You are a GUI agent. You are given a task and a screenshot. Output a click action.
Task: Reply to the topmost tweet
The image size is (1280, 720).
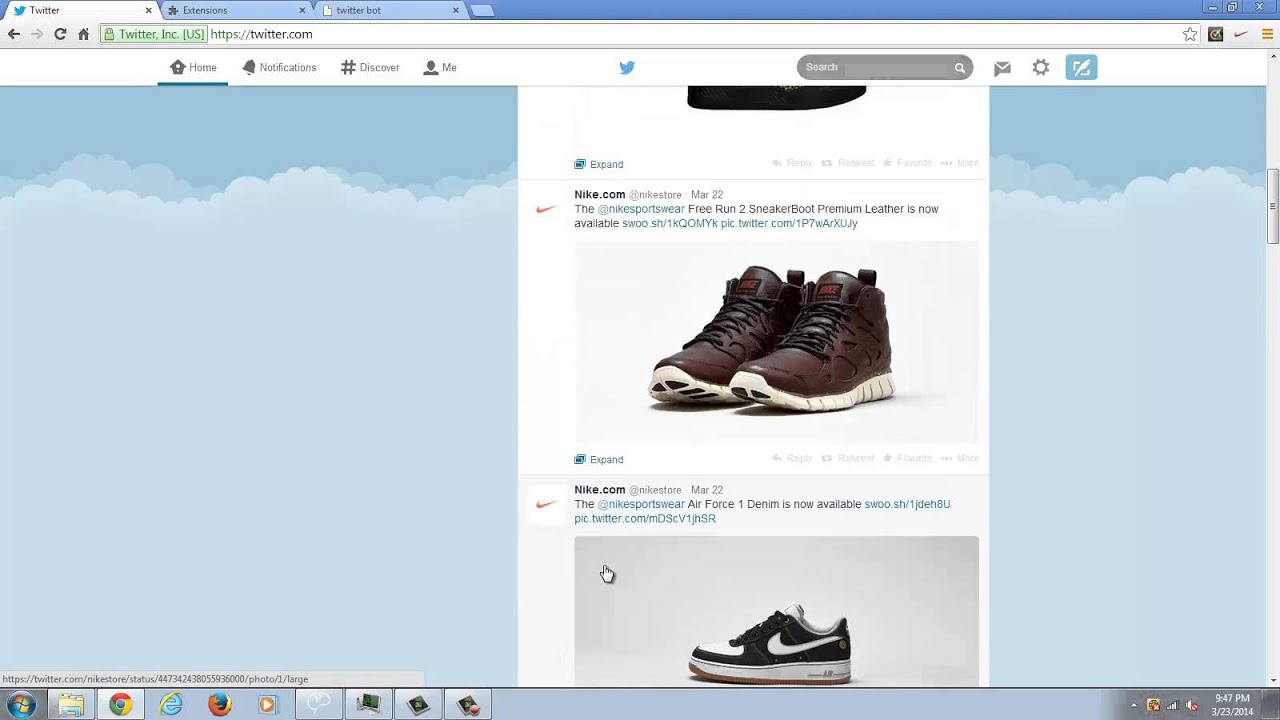coord(792,163)
